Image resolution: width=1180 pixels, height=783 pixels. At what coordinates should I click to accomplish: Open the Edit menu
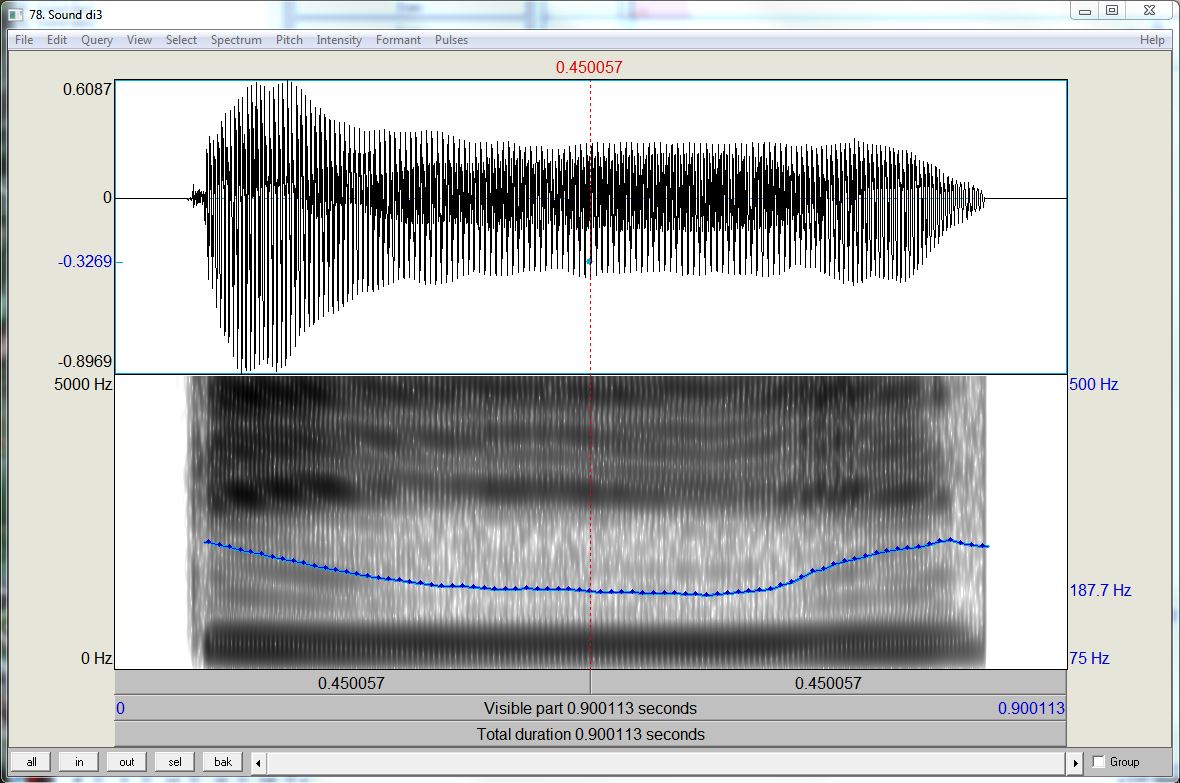pos(56,40)
